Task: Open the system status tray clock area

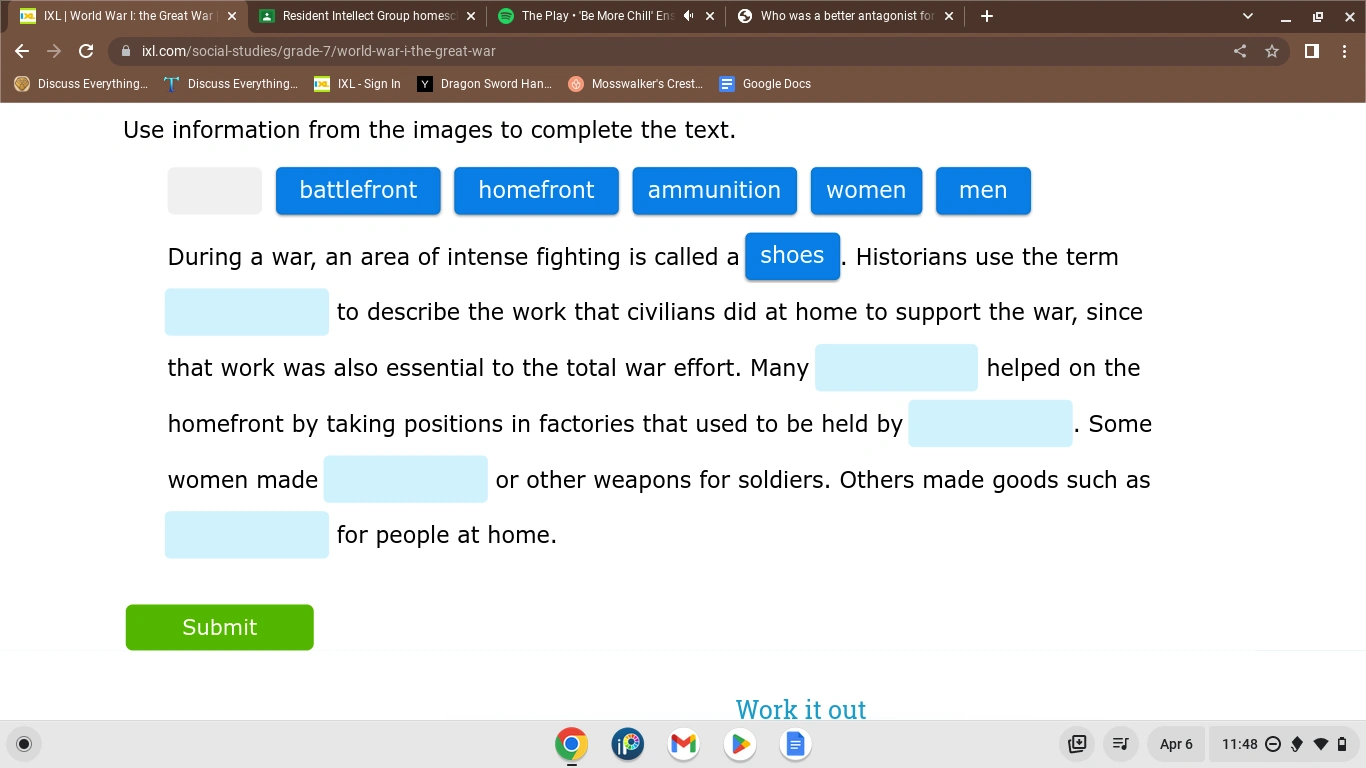Action: [1240, 744]
